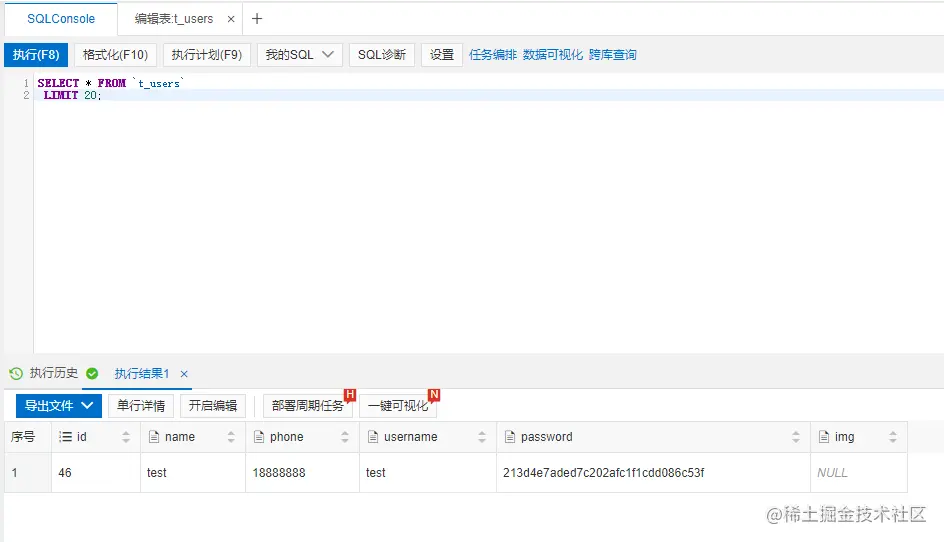Image resolution: width=944 pixels, height=542 pixels.
Task: Click the execution history clock icon
Action: click(16, 373)
